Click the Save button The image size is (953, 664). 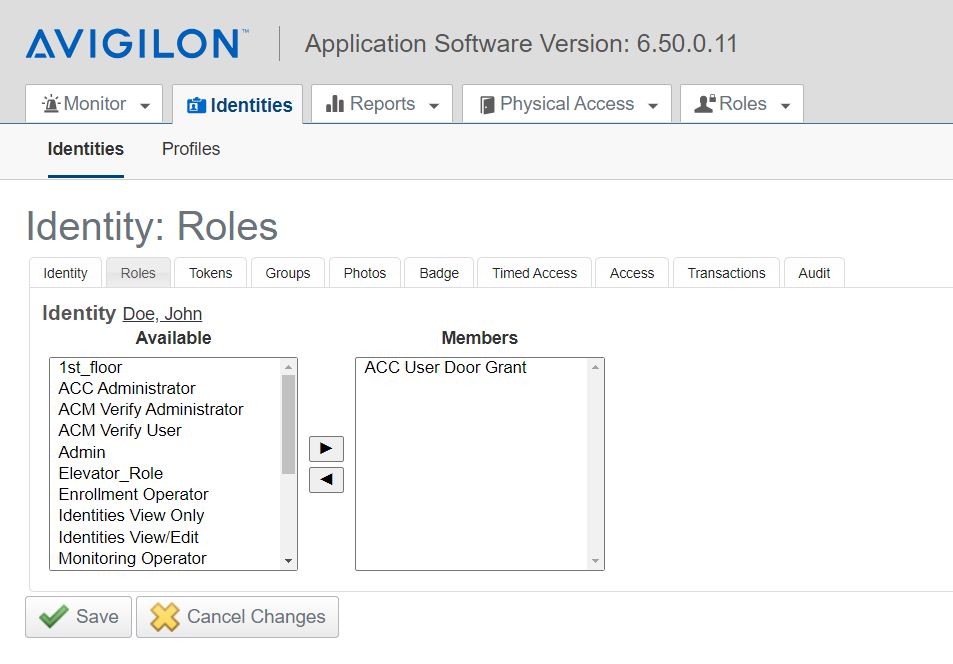[x=78, y=617]
